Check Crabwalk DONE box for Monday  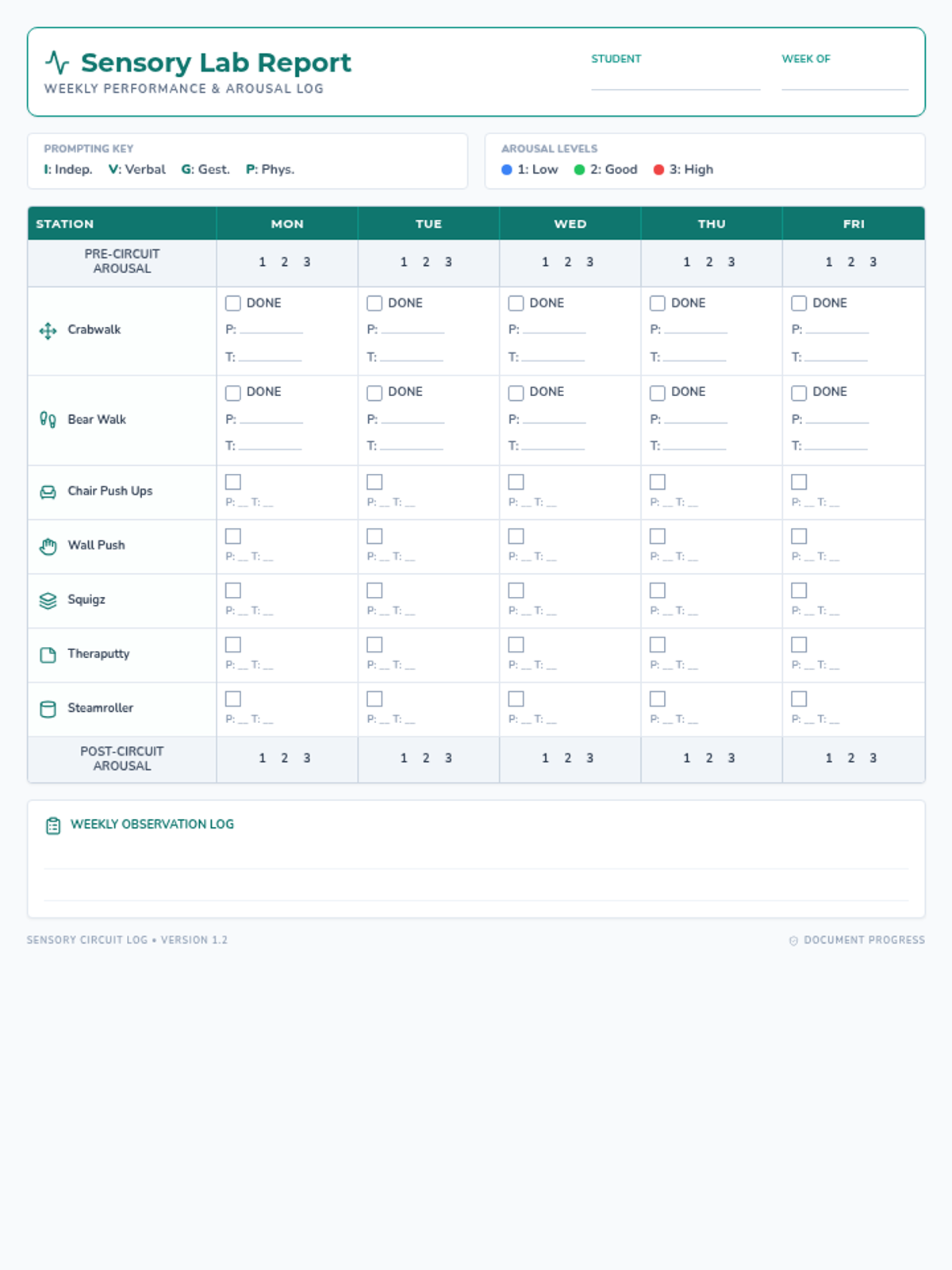pos(233,303)
